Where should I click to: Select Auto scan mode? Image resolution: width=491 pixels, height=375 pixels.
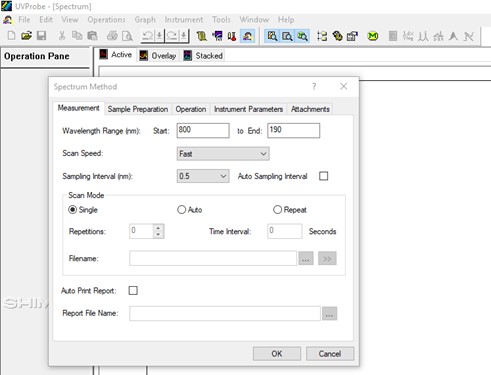[x=181, y=210]
